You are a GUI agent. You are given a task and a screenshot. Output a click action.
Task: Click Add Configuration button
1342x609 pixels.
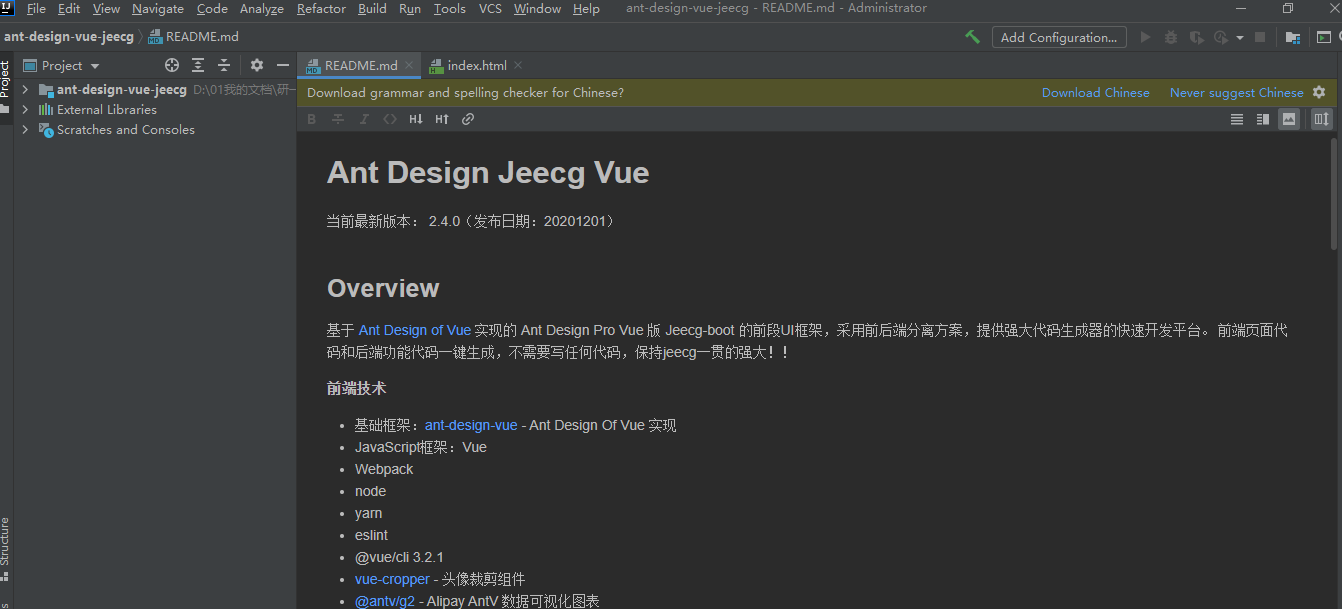(x=1059, y=37)
